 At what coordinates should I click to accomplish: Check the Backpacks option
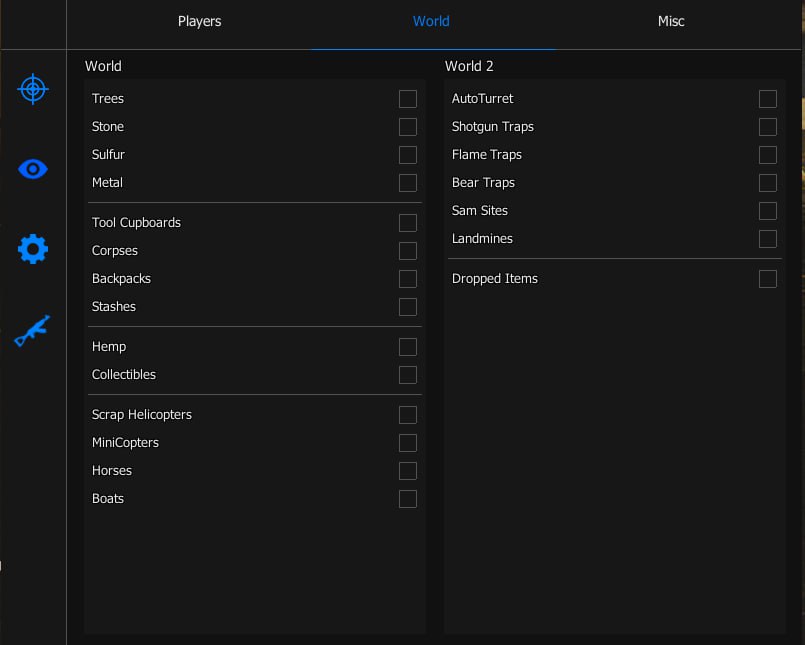(408, 279)
